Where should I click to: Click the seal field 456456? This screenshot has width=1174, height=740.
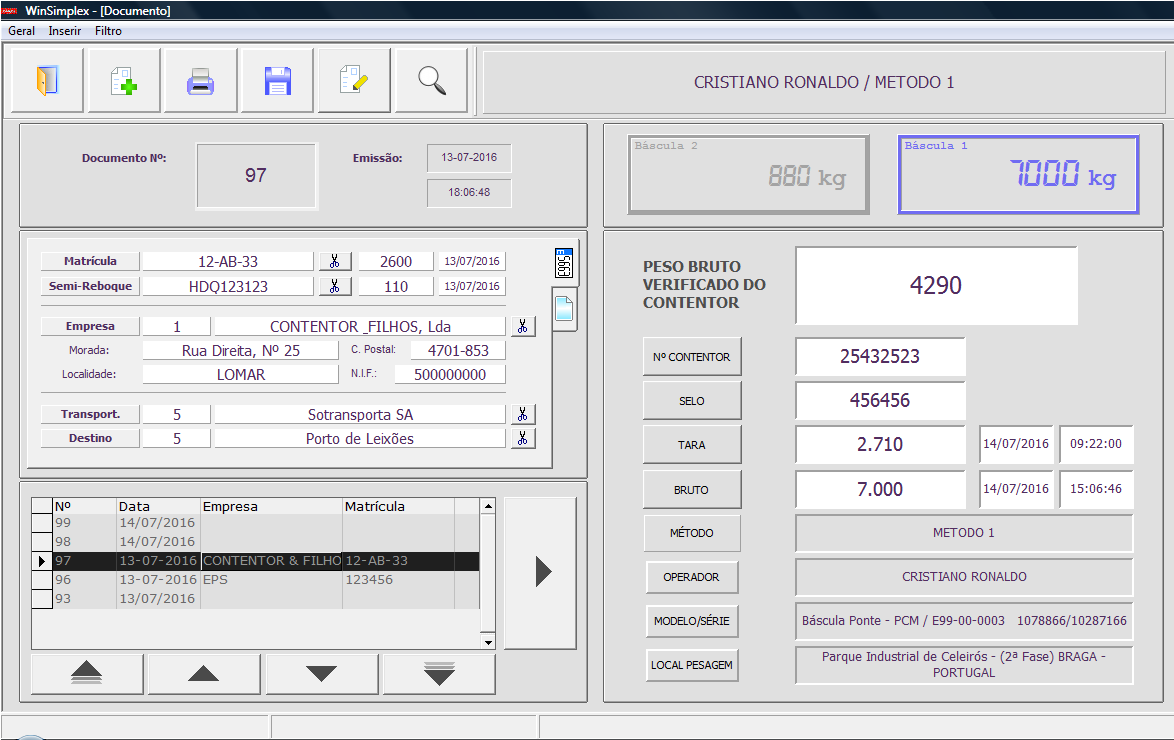(880, 401)
